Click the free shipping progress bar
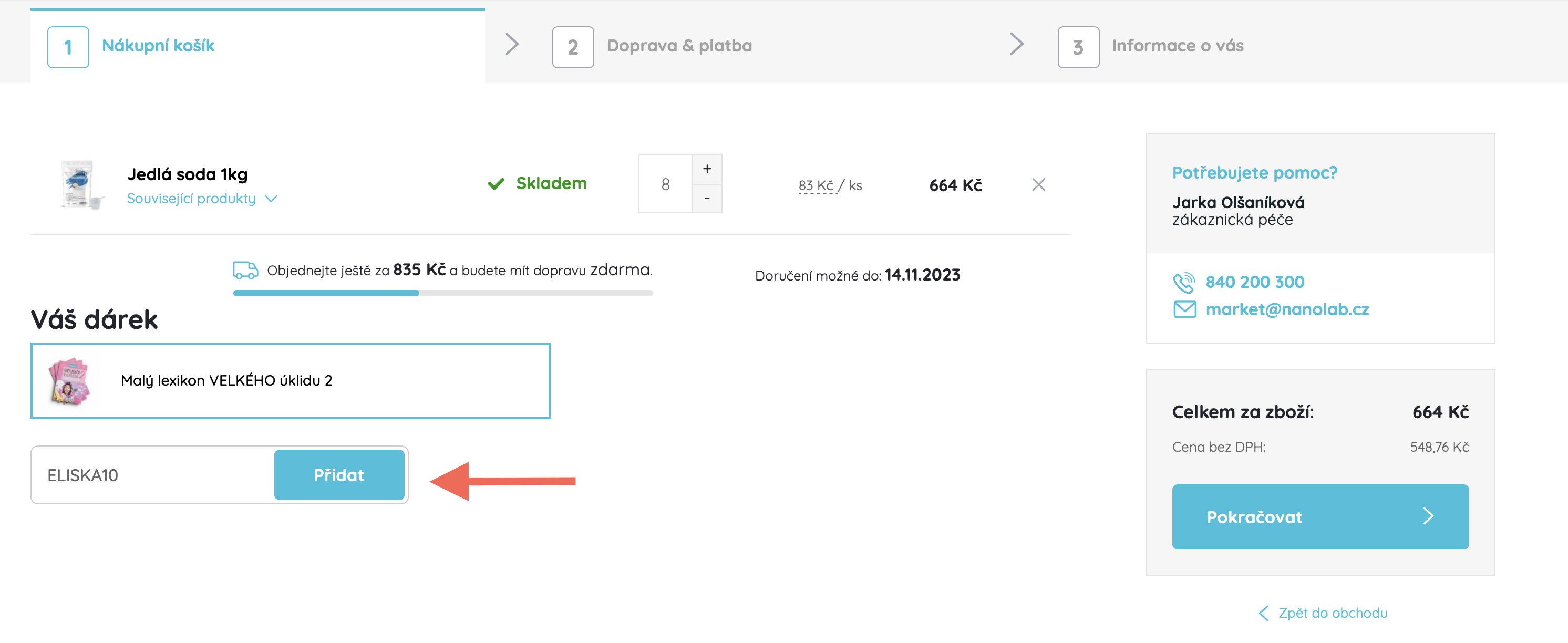 [x=442, y=293]
